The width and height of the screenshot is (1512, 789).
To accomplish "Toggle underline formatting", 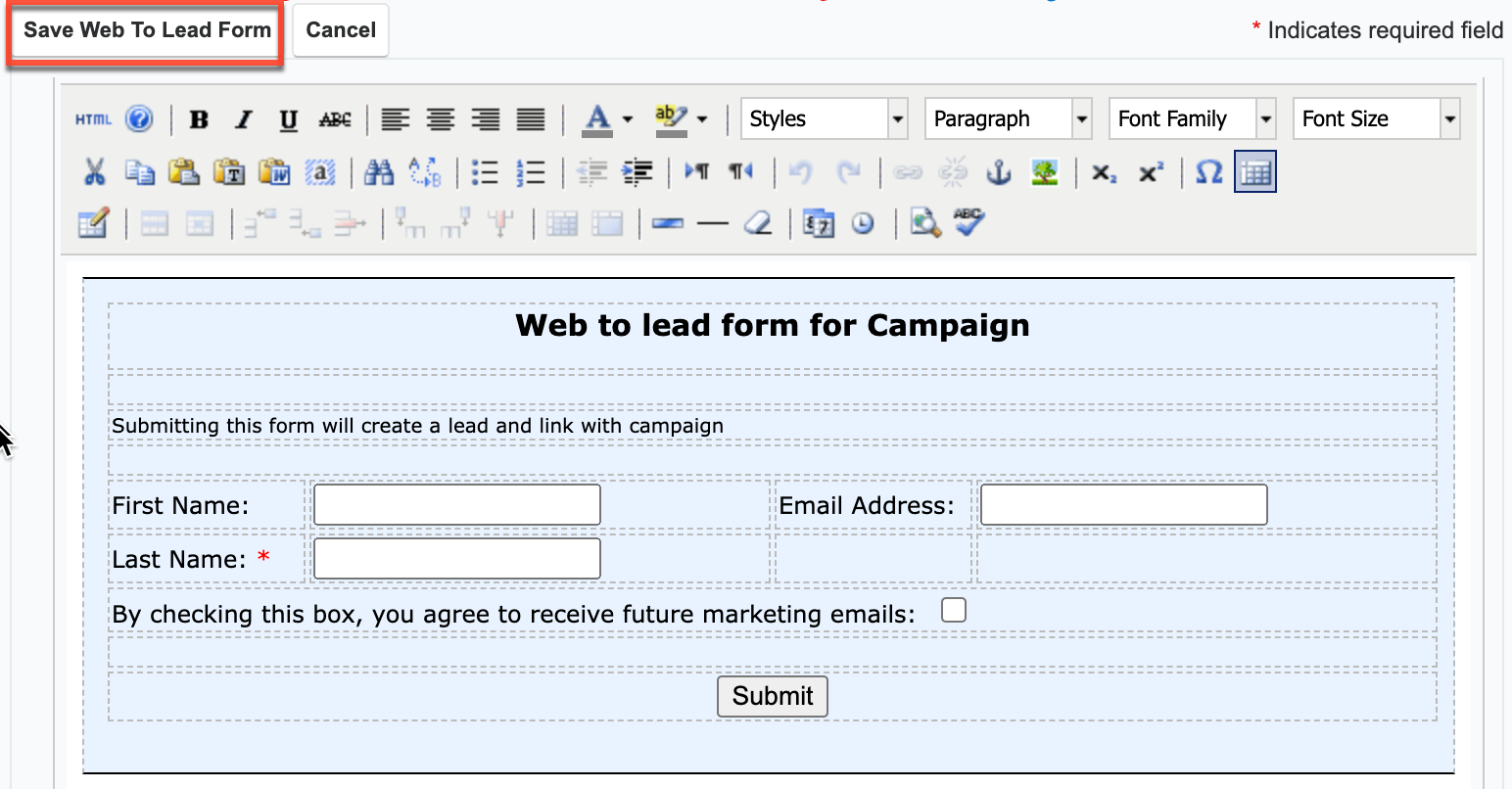I will point(289,119).
